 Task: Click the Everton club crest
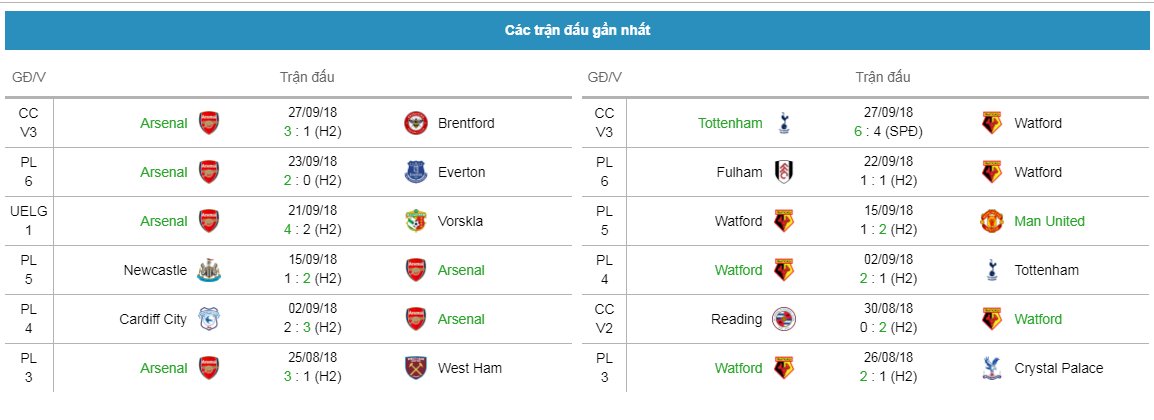(x=416, y=172)
